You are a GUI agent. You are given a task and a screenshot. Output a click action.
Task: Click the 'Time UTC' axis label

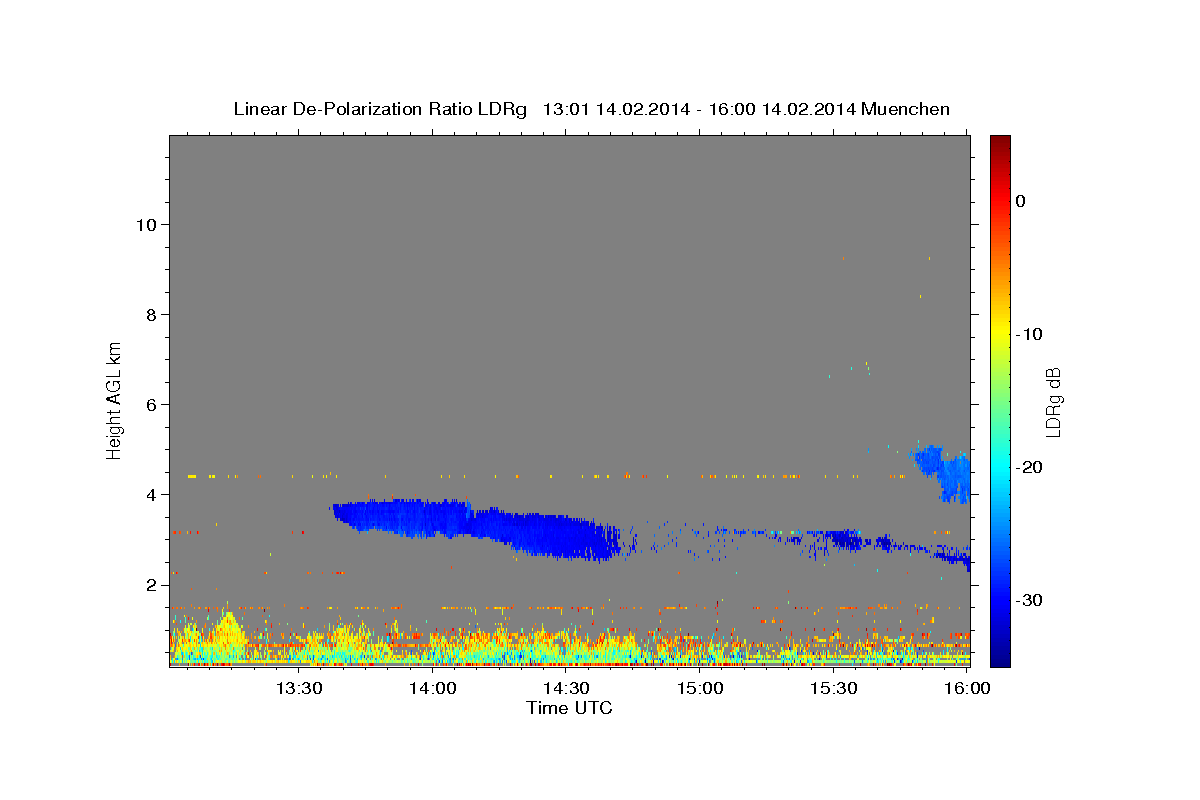pos(569,708)
